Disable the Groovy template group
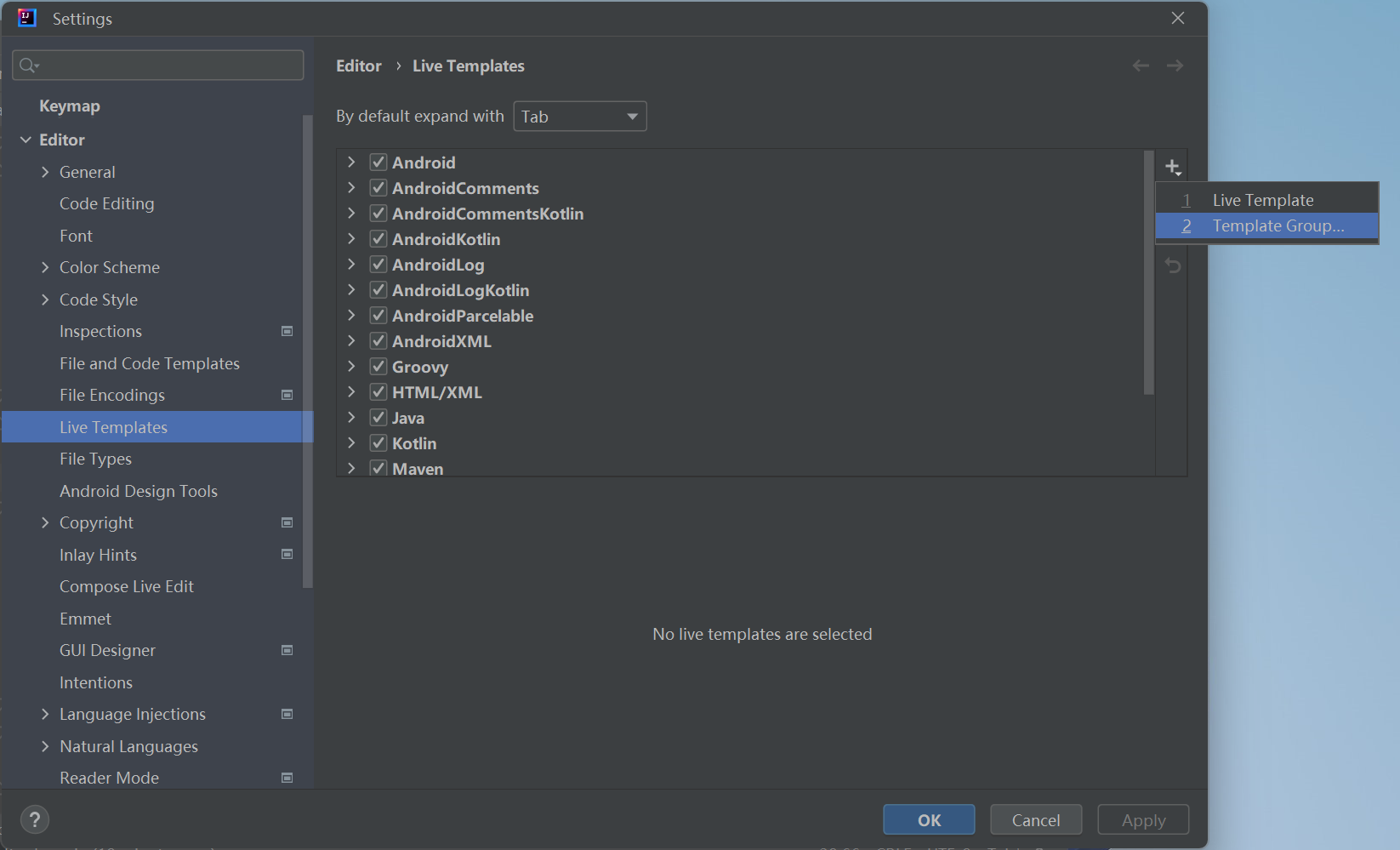1400x850 pixels. (x=378, y=366)
